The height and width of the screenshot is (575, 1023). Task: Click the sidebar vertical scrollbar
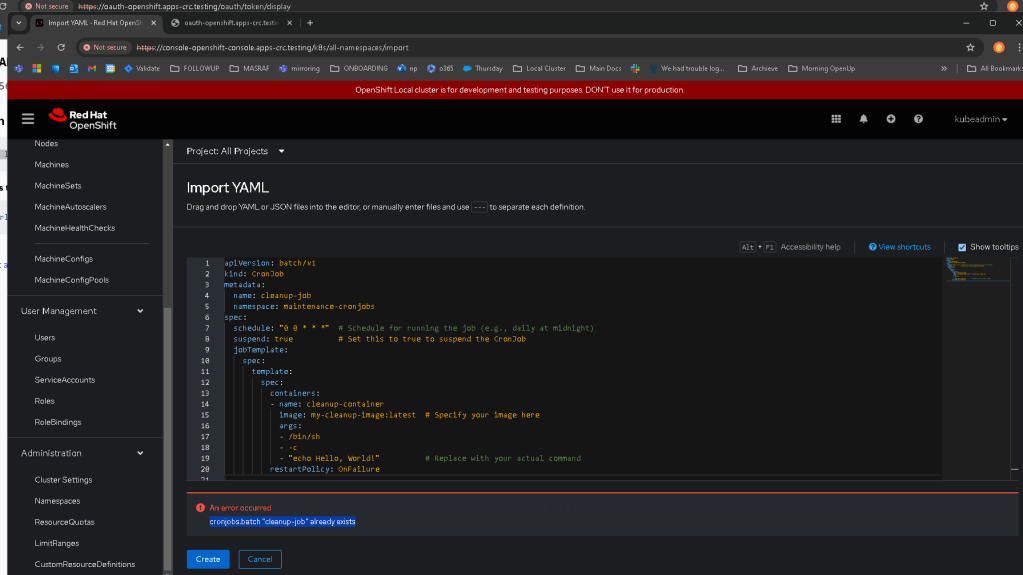[168, 437]
